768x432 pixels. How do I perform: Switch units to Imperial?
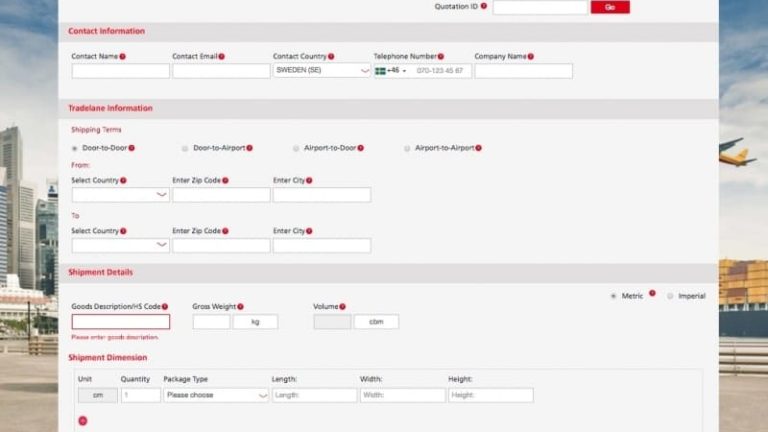point(670,296)
